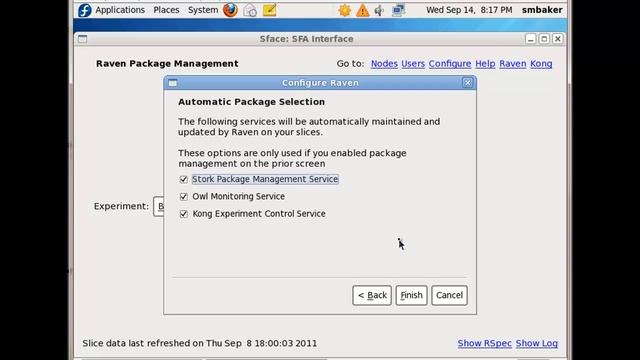Launch Firefox from the top panel
The image size is (640, 360).
pos(230,10)
